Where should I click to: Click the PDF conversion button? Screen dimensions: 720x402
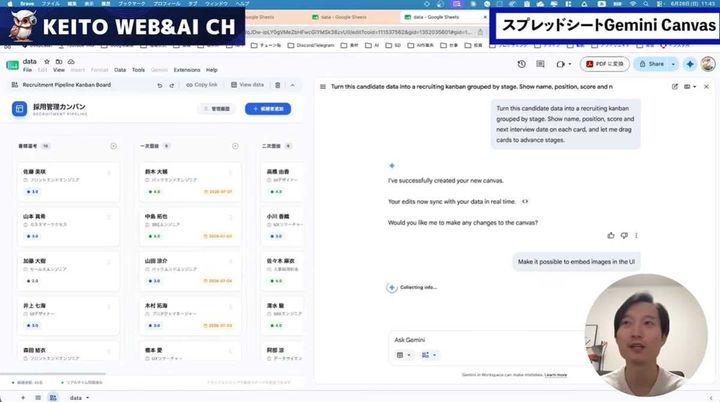604,64
